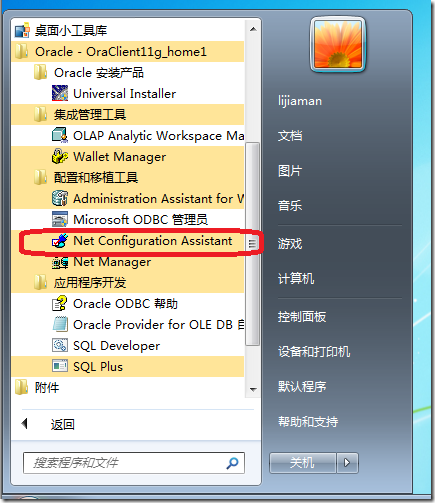This screenshot has width=435, height=503.
Task: Click the SQL Plus icon
Action: coord(60,366)
